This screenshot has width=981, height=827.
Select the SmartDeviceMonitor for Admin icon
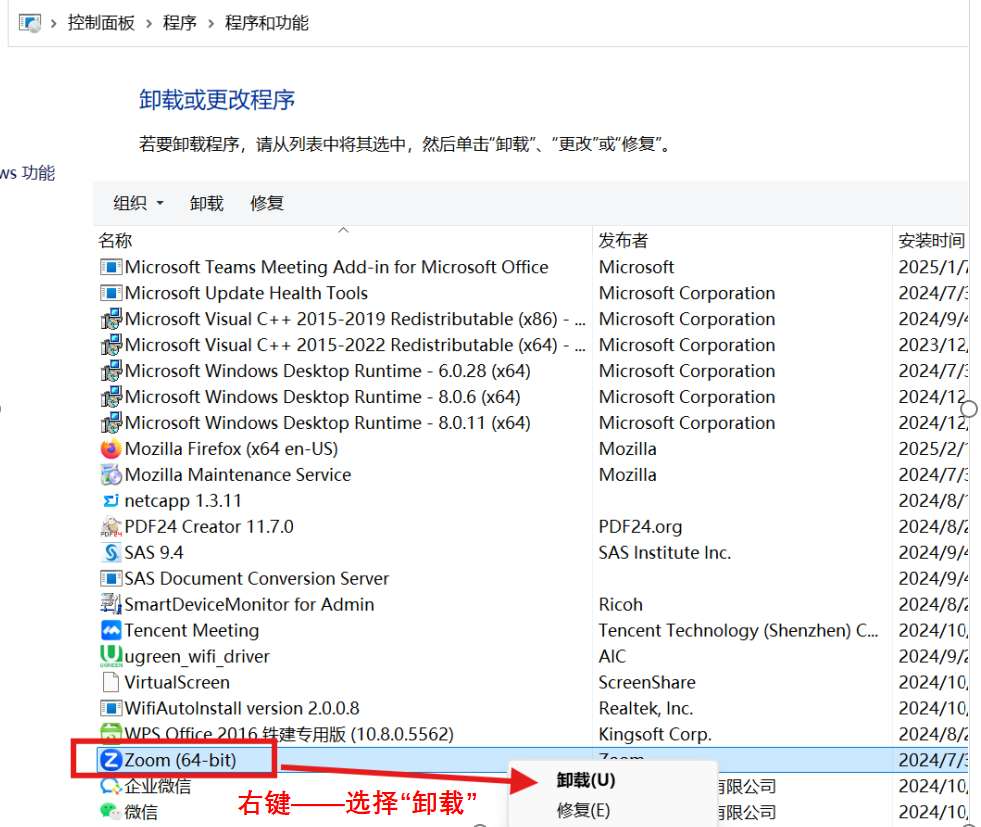point(111,604)
